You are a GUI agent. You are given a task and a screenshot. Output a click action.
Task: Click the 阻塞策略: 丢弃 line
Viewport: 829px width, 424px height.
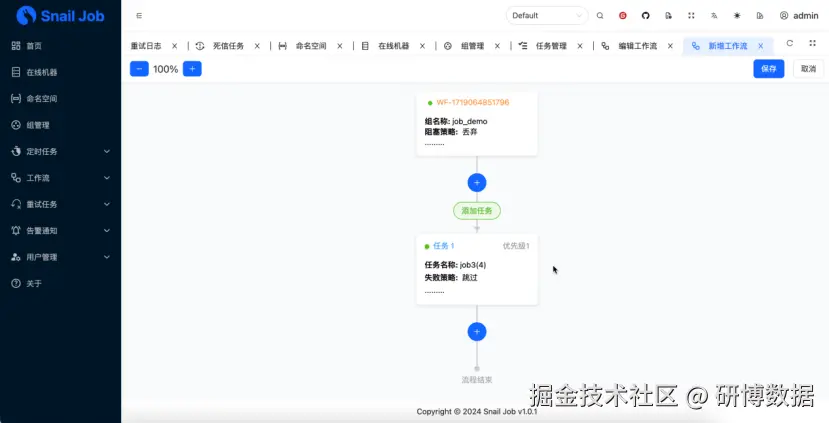tap(451, 132)
